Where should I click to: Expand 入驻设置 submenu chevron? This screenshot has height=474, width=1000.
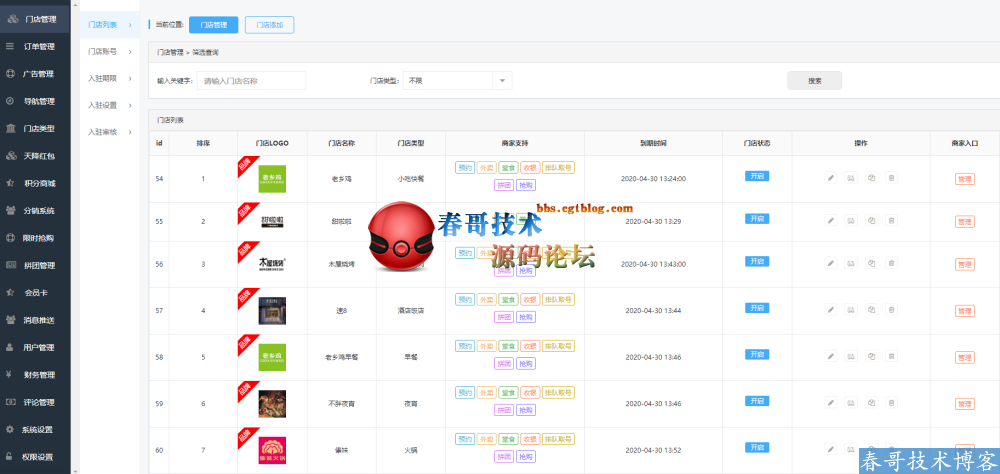pyautogui.click(x=130, y=105)
